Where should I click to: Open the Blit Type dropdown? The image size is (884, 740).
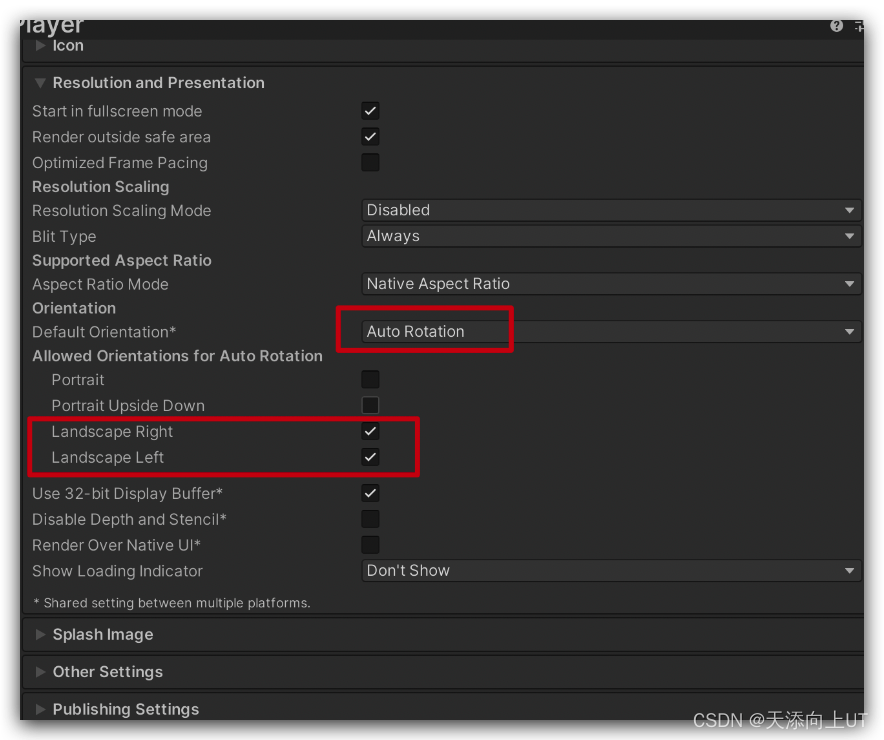pyautogui.click(x=611, y=236)
